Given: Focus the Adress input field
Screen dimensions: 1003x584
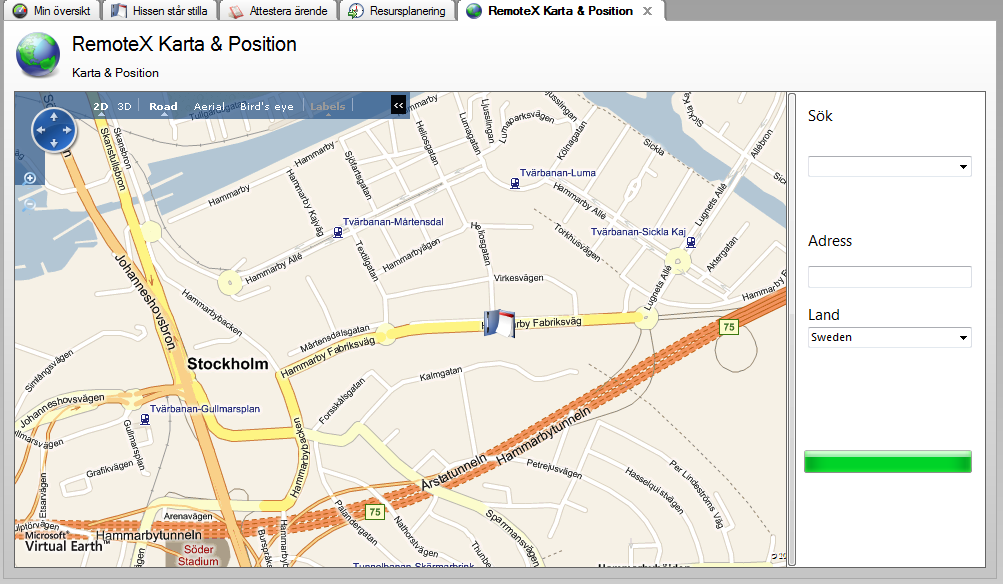Looking at the screenshot, I should (x=890, y=277).
